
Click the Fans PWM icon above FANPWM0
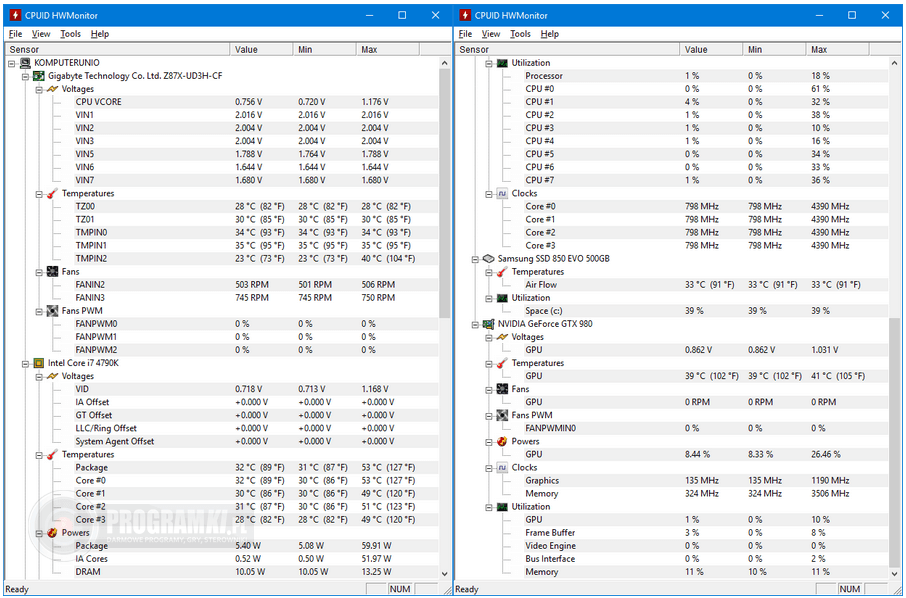tap(53, 311)
